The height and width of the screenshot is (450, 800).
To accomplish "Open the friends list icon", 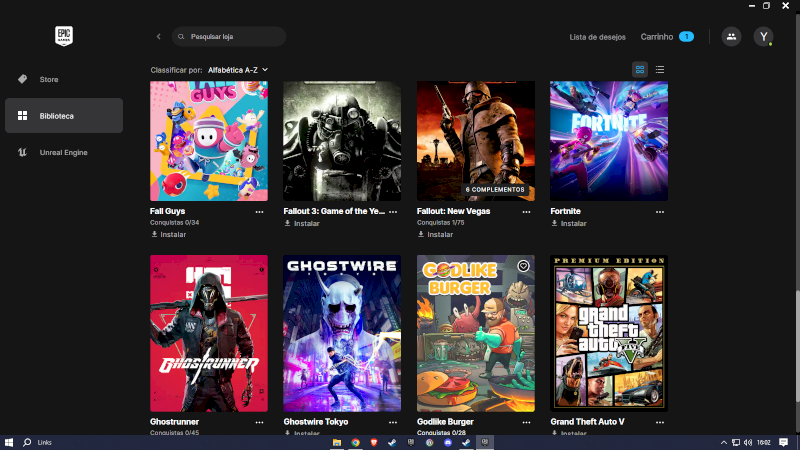I will [x=731, y=37].
